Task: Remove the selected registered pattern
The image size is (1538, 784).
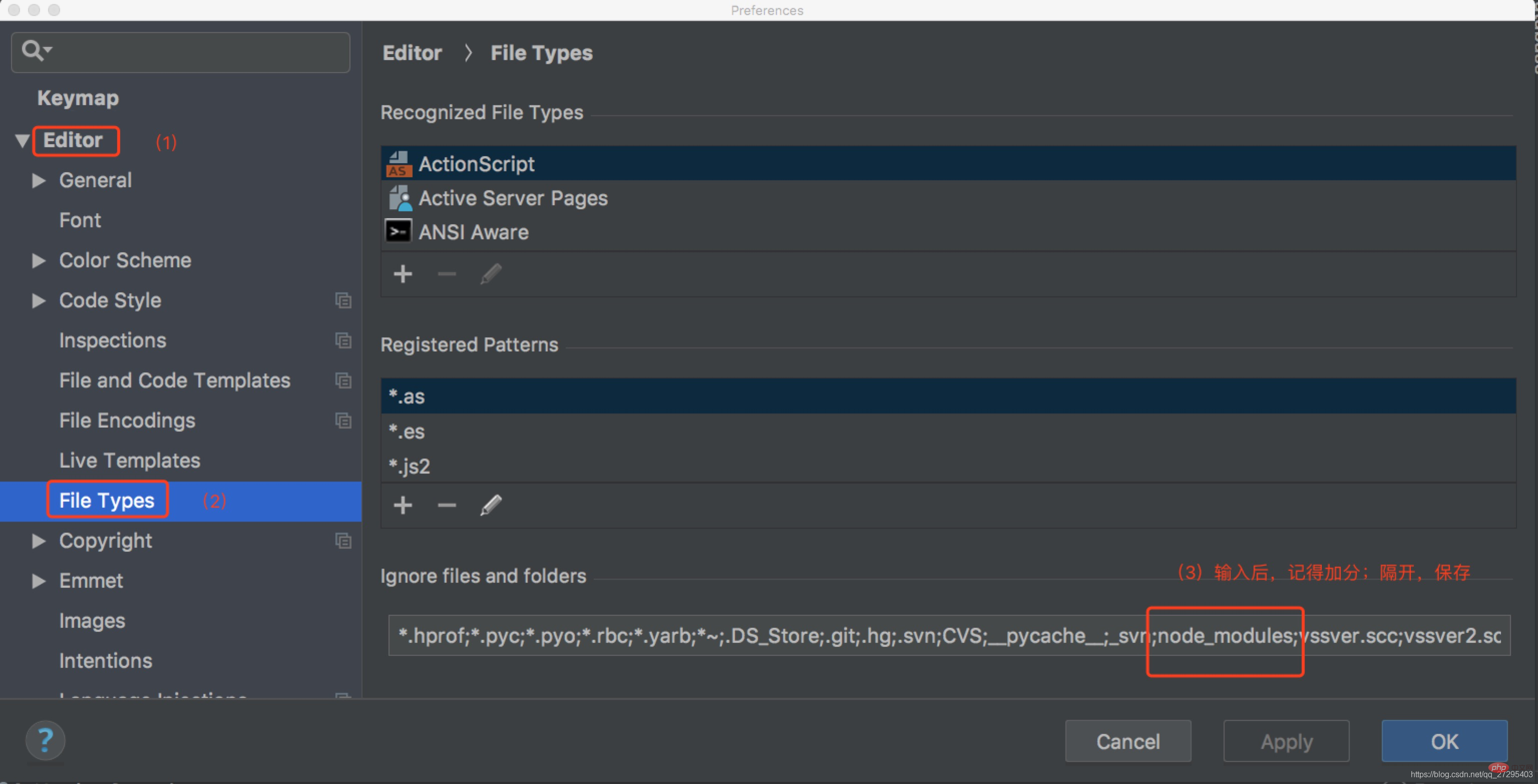Action: 447,505
